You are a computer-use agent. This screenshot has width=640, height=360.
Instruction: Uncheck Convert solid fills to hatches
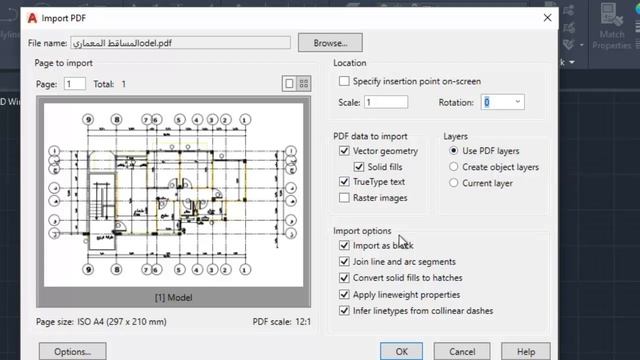[344, 278]
